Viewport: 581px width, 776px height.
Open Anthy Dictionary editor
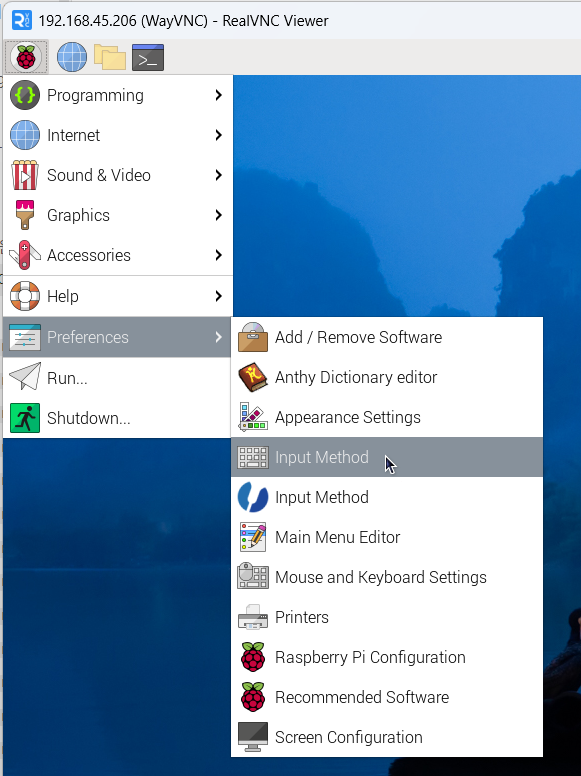tap(387, 377)
